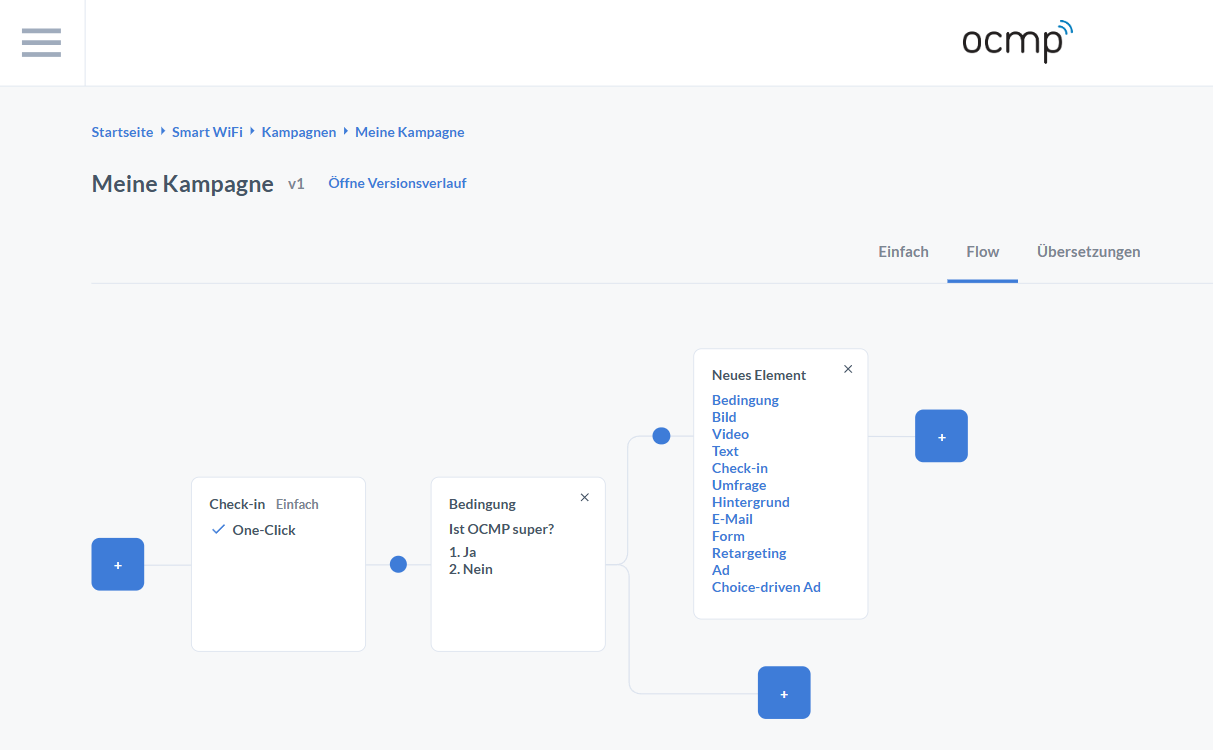Image resolution: width=1213 pixels, height=750 pixels.
Task: Click plus button right of Neues Element
Action: (x=941, y=436)
